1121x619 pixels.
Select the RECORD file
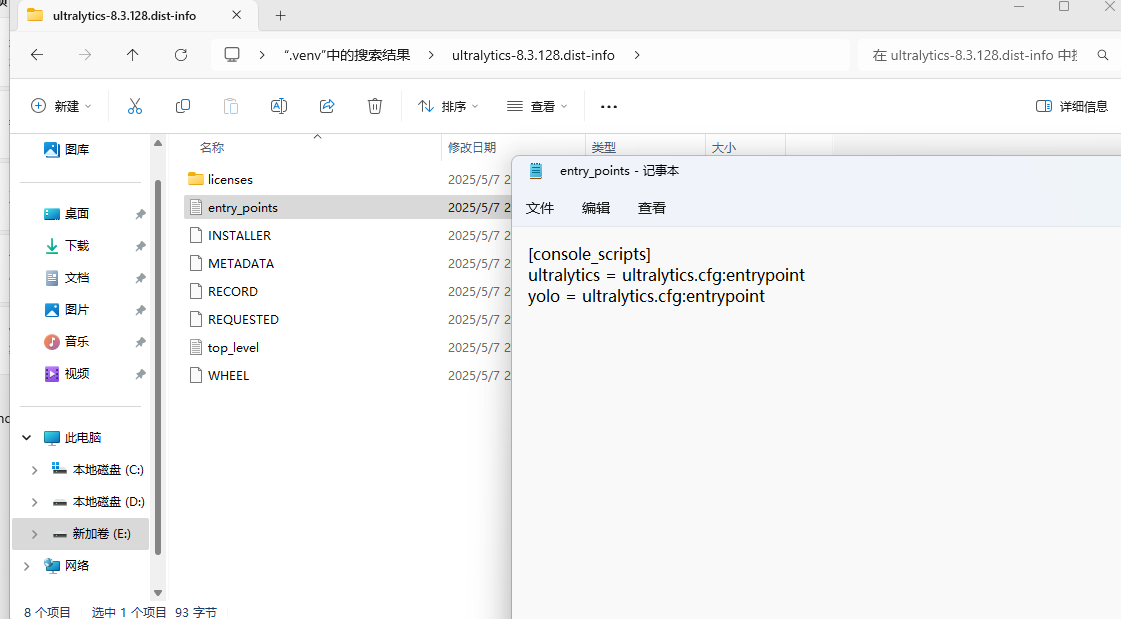coord(232,291)
